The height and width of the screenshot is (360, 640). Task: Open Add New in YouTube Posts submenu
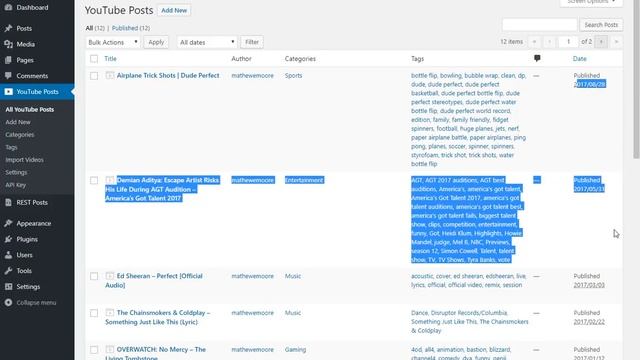18,122
